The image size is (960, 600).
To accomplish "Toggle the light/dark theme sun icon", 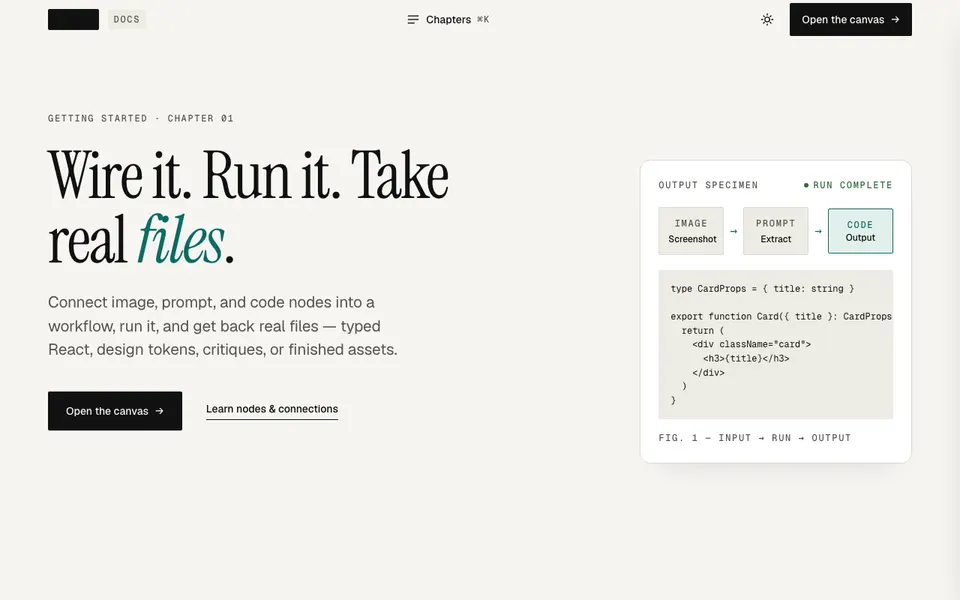I will click(x=767, y=20).
